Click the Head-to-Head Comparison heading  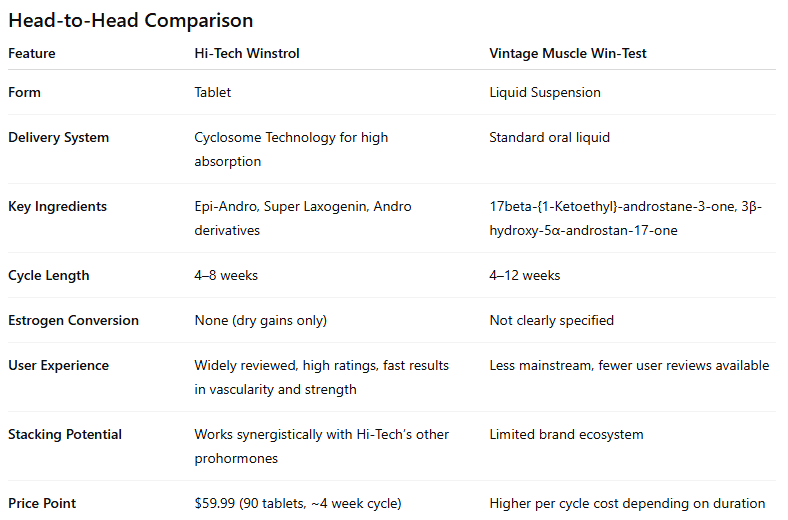point(130,20)
